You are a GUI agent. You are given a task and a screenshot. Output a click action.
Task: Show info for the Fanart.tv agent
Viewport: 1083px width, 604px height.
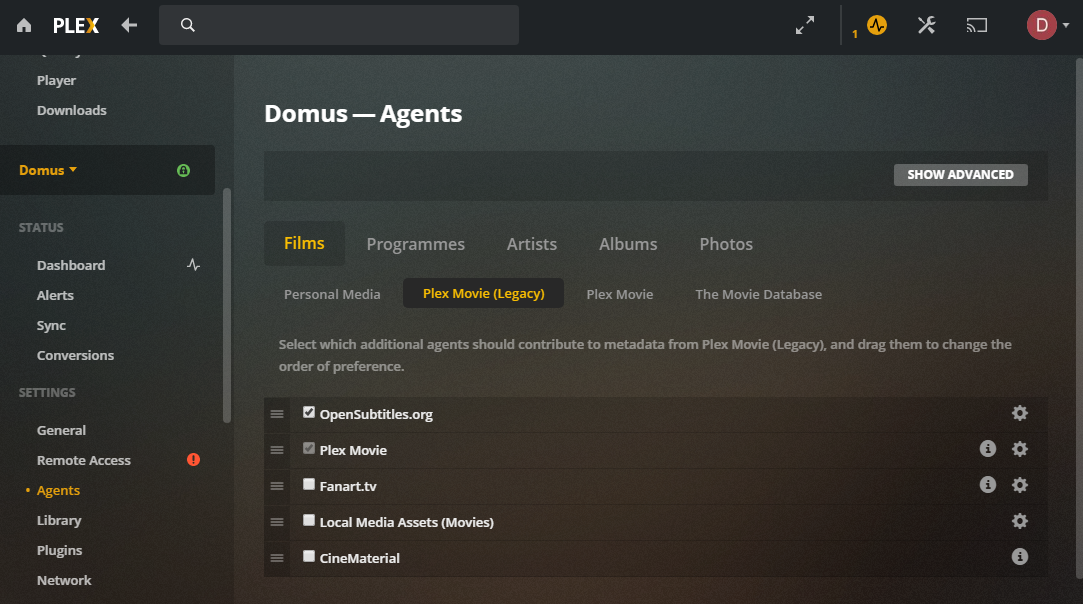click(x=988, y=485)
